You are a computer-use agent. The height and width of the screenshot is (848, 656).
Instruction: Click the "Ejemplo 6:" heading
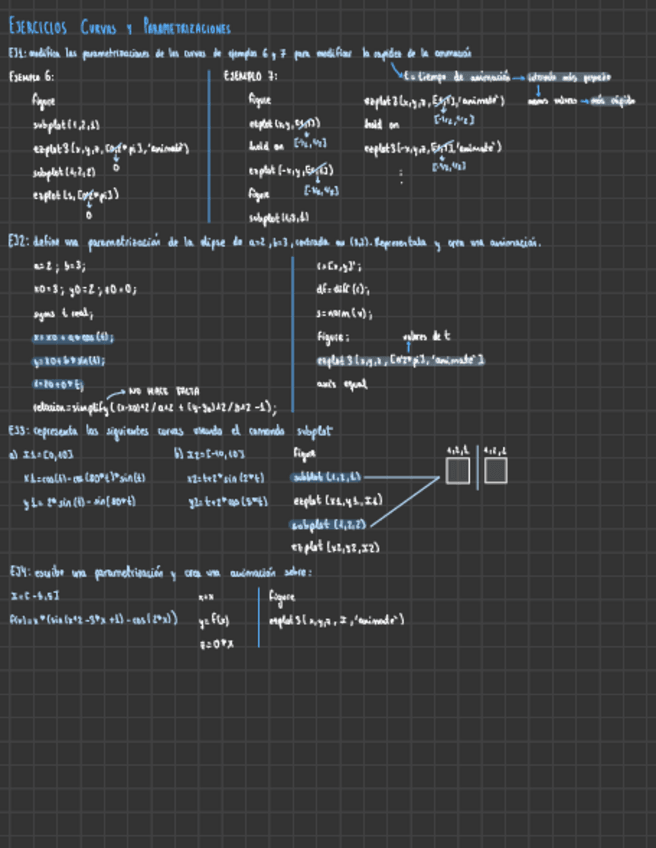[x=31, y=77]
